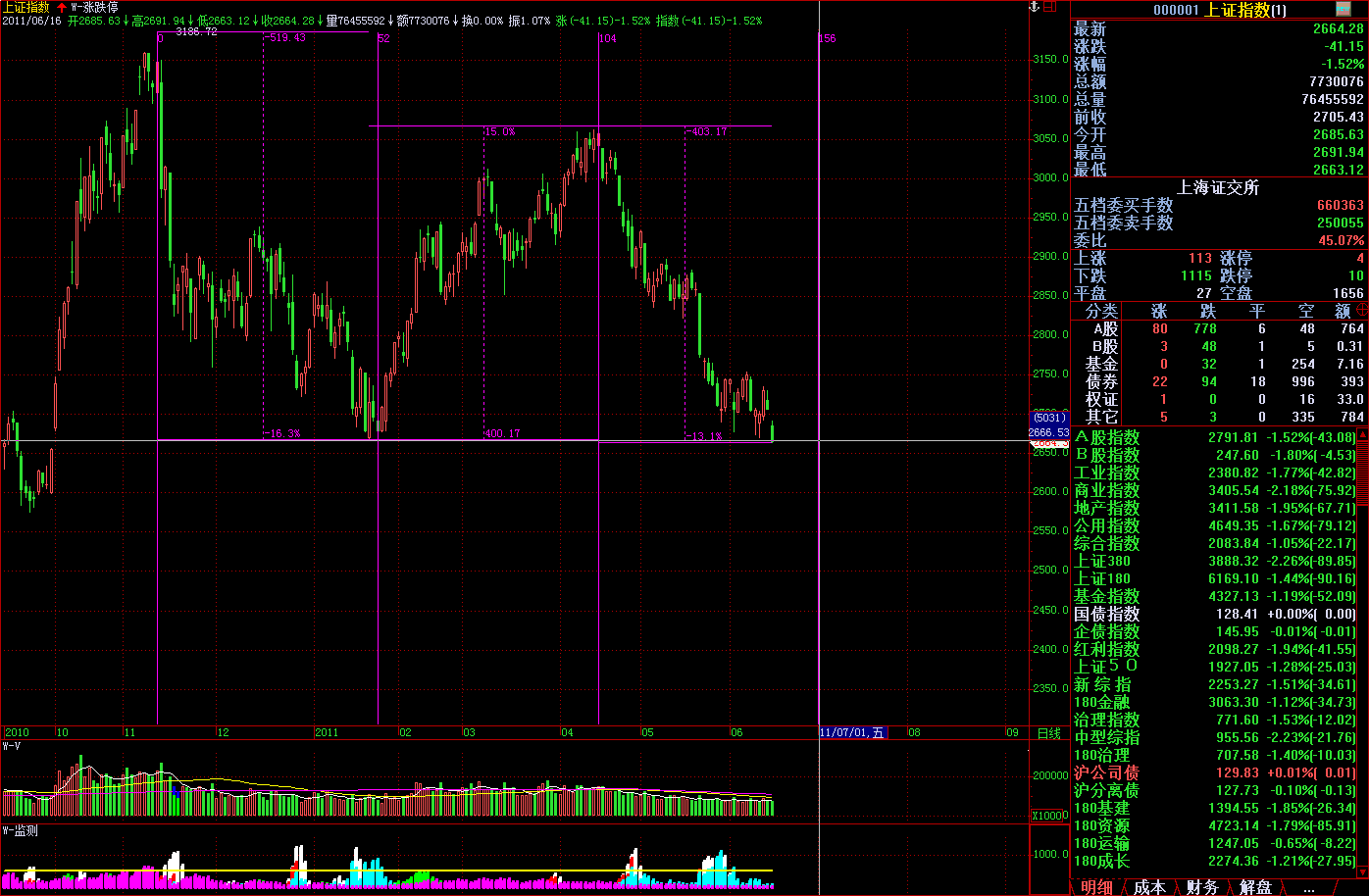Switch to the 成本 tab

click(1148, 887)
